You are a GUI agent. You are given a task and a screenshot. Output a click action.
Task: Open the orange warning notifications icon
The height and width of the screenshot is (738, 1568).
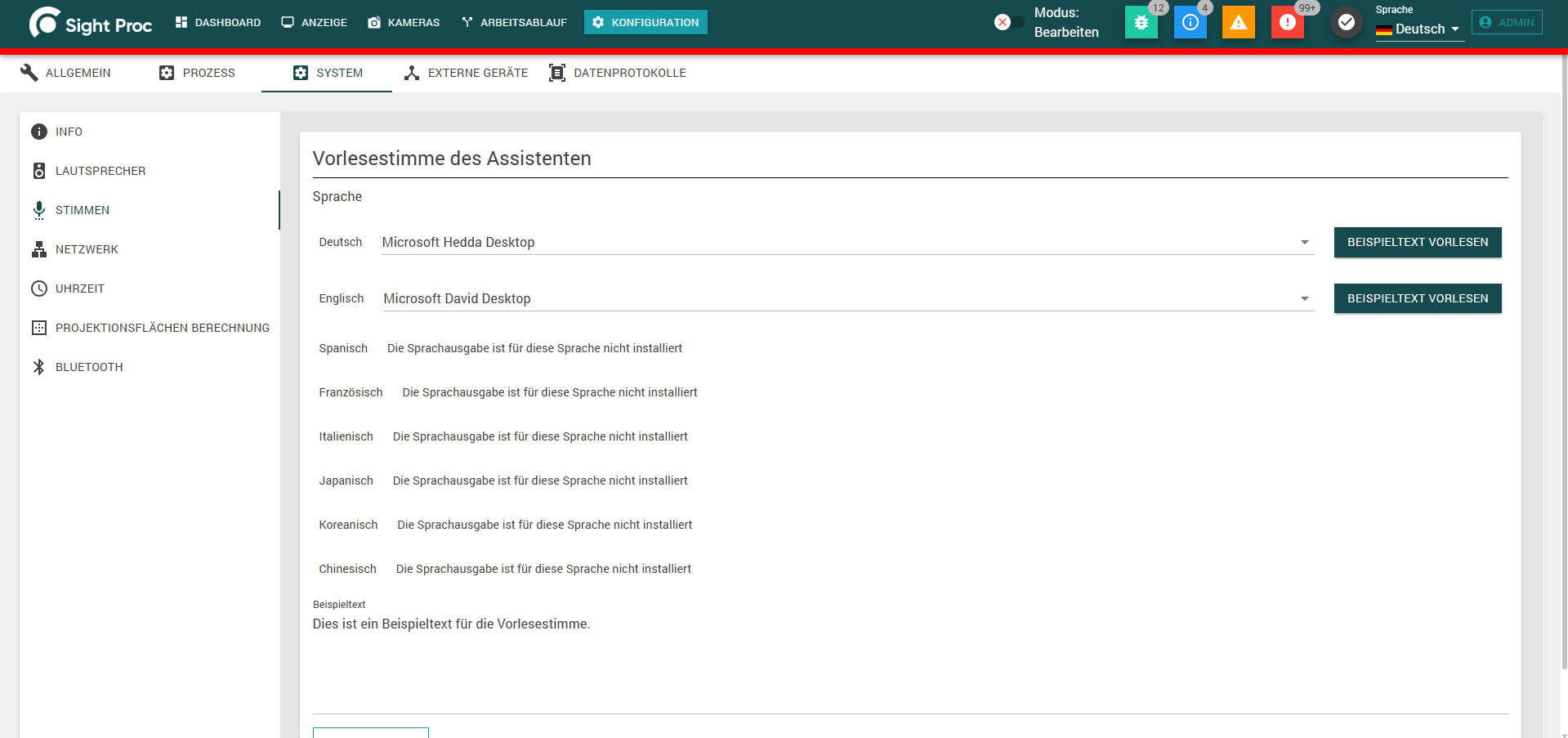point(1239,22)
